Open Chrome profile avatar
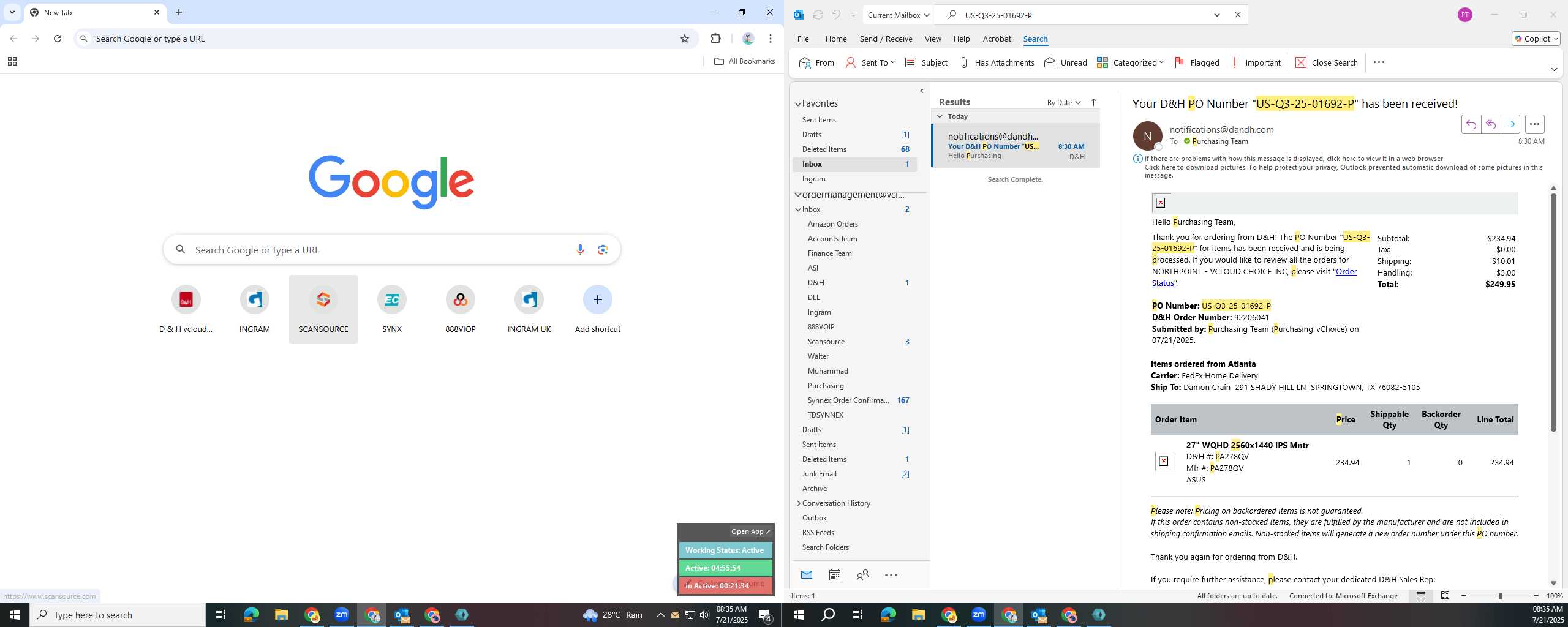Screen dimensions: 1568x627 pos(748,39)
